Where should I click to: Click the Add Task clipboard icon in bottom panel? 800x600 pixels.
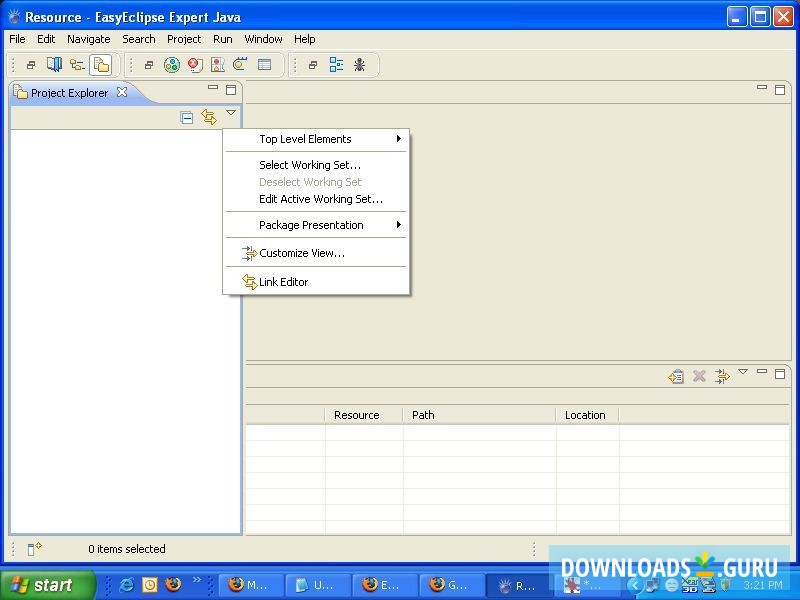(x=677, y=376)
